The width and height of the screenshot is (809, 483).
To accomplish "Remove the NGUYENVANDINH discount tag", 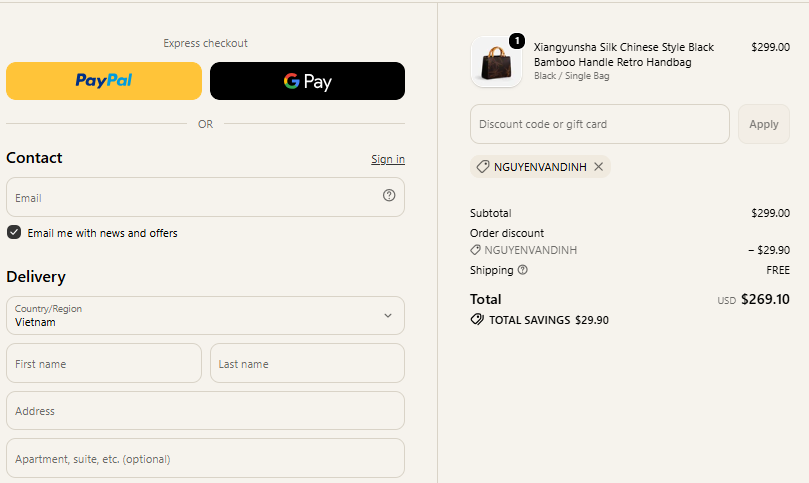I will 598,167.
